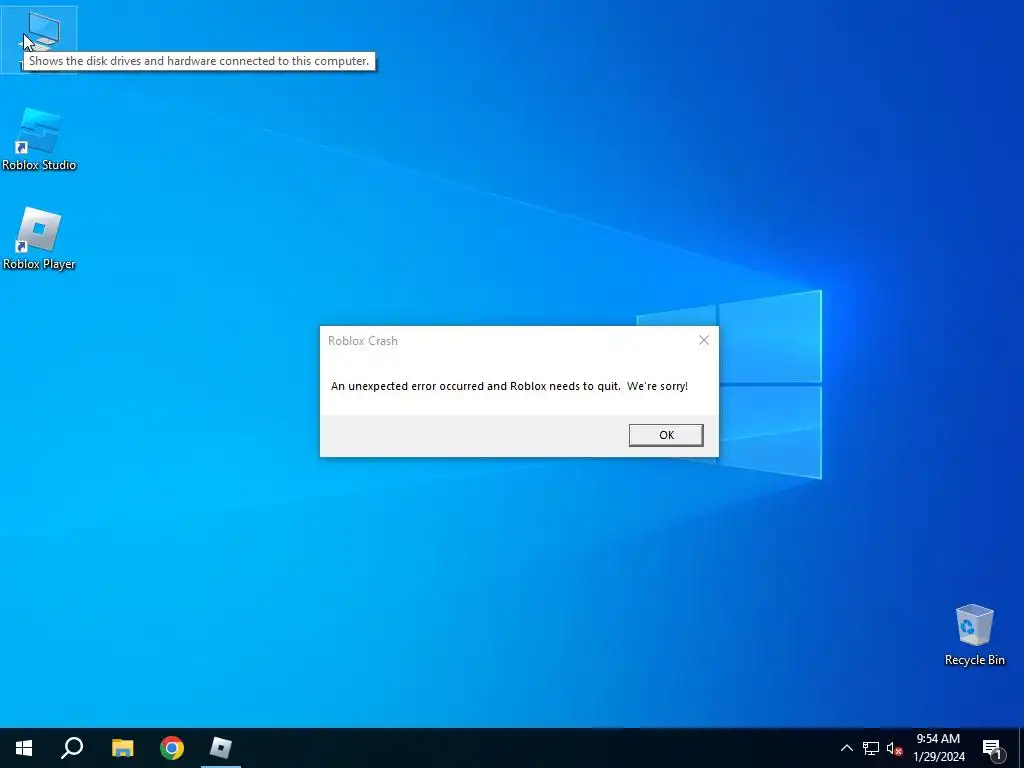Select the Roblox Player desktop shortcut
This screenshot has height=768, width=1024.
tap(39, 239)
